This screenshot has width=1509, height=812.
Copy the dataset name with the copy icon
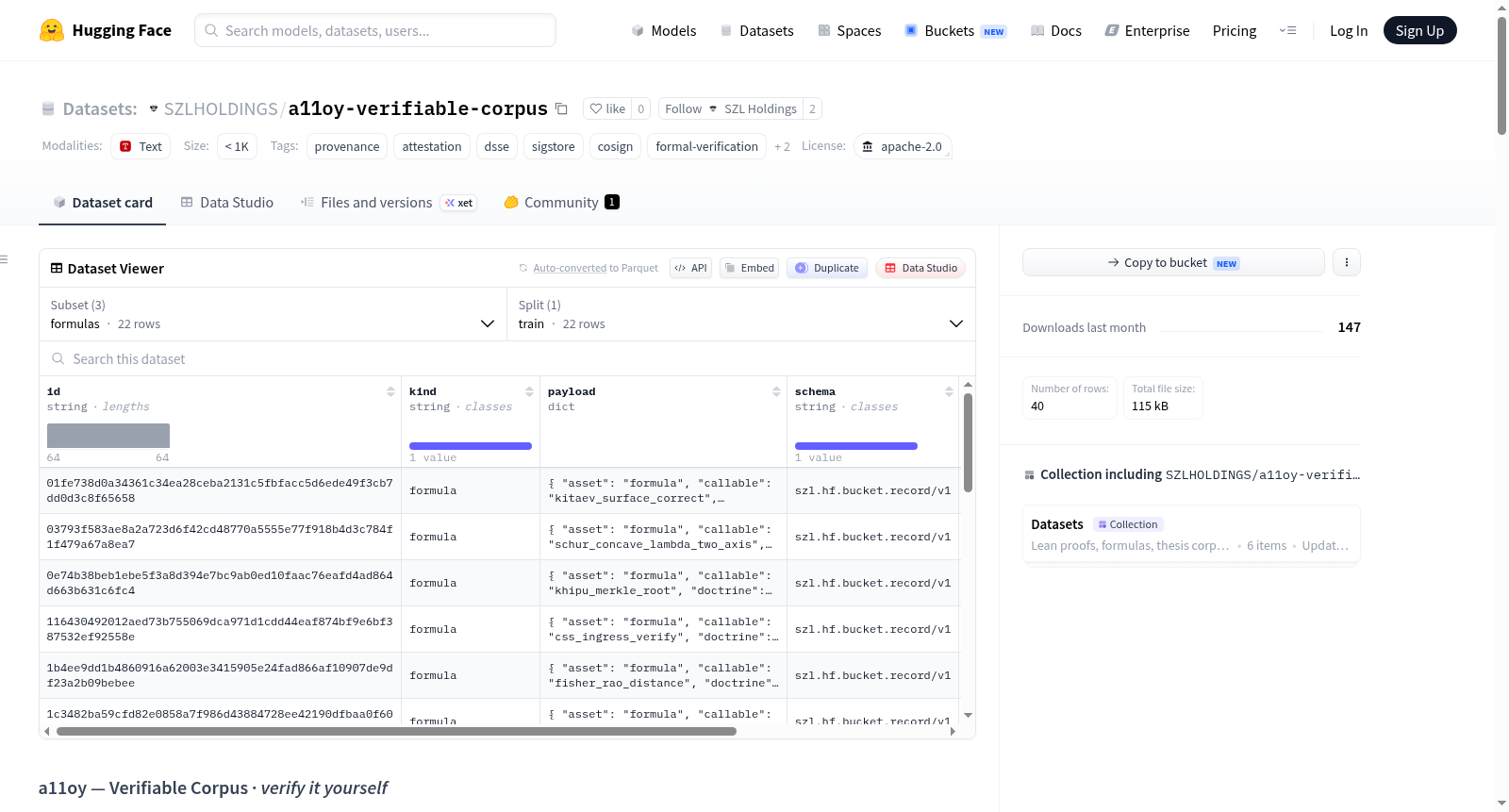[x=561, y=108]
